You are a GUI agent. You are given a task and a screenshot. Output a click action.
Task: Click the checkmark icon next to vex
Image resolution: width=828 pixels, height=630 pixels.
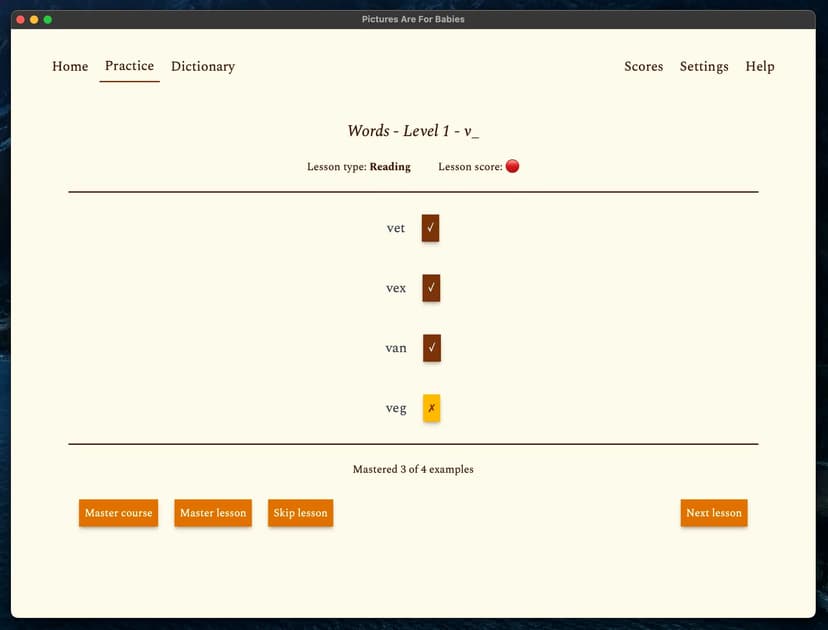pyautogui.click(x=430, y=288)
